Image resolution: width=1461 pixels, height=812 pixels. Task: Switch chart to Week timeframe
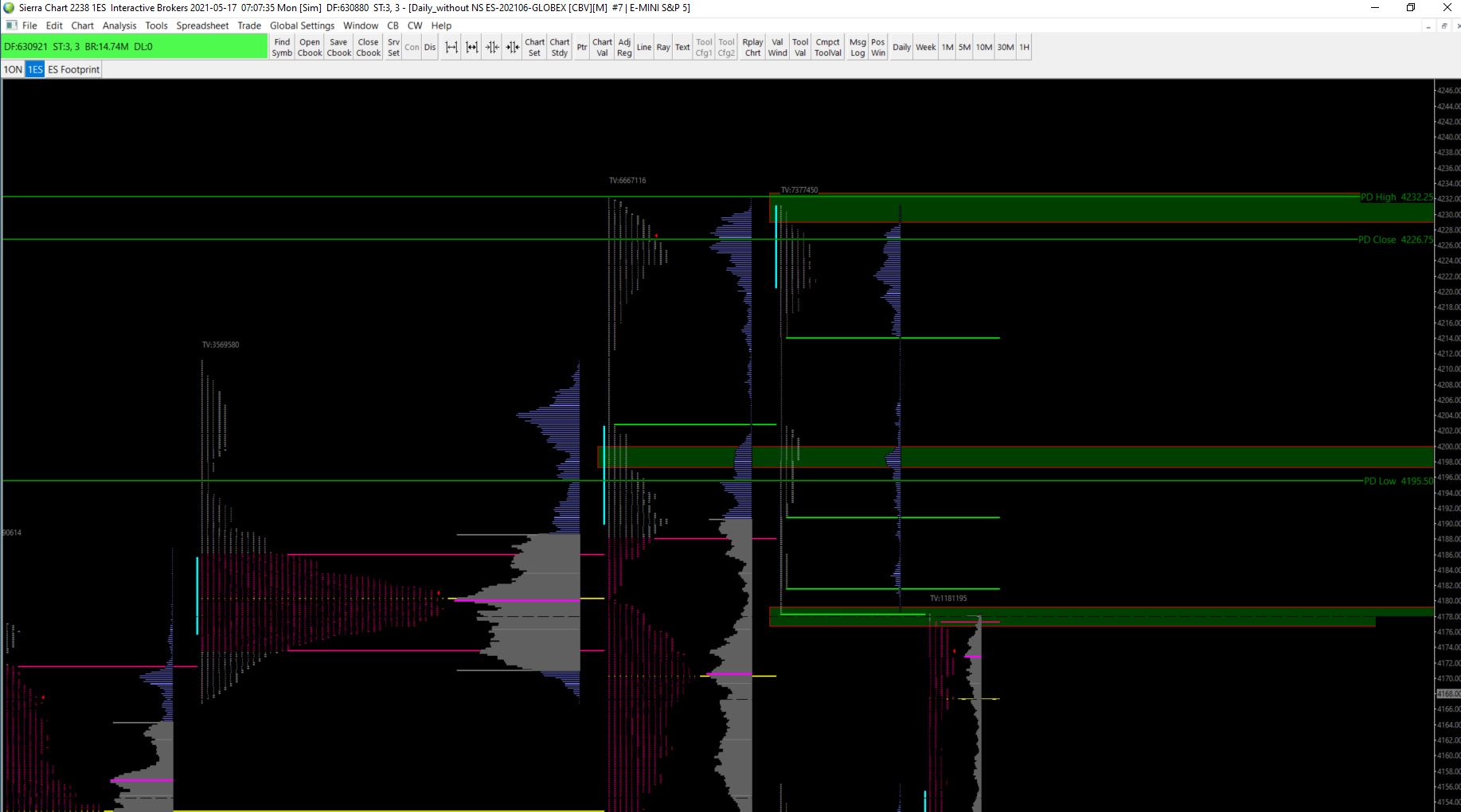tap(925, 47)
